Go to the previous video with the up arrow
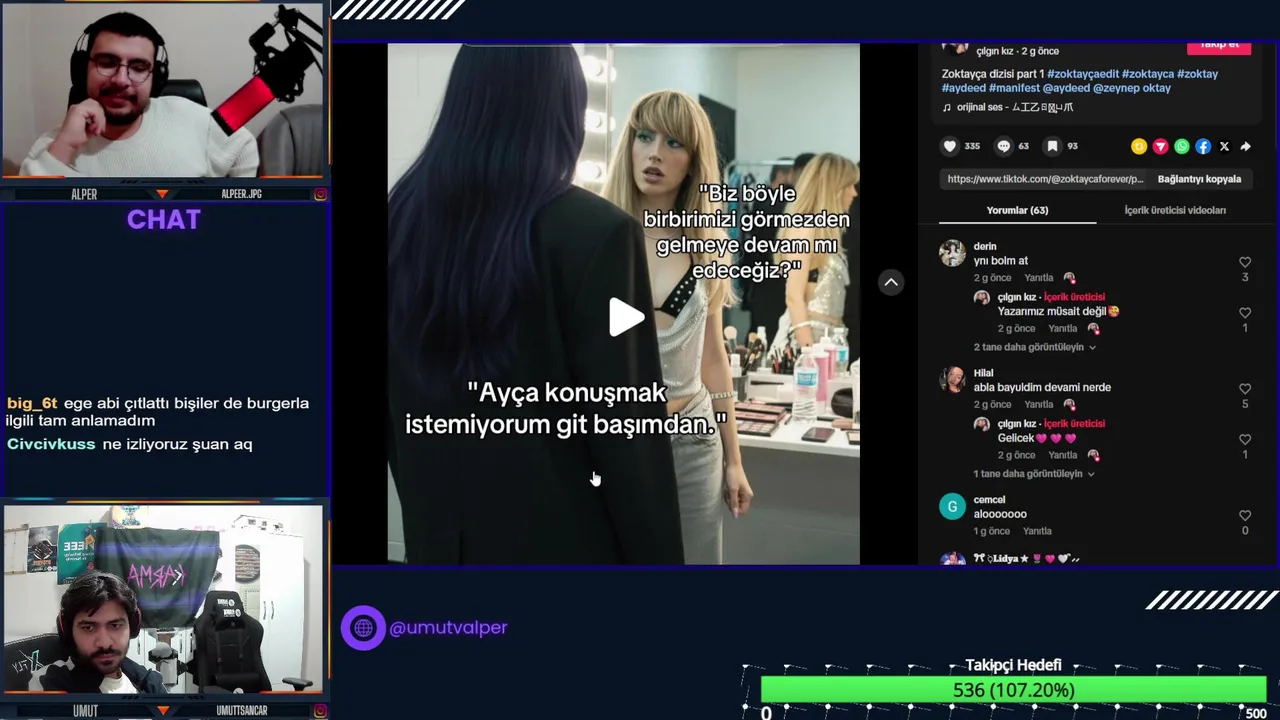1280x720 pixels. pos(891,282)
